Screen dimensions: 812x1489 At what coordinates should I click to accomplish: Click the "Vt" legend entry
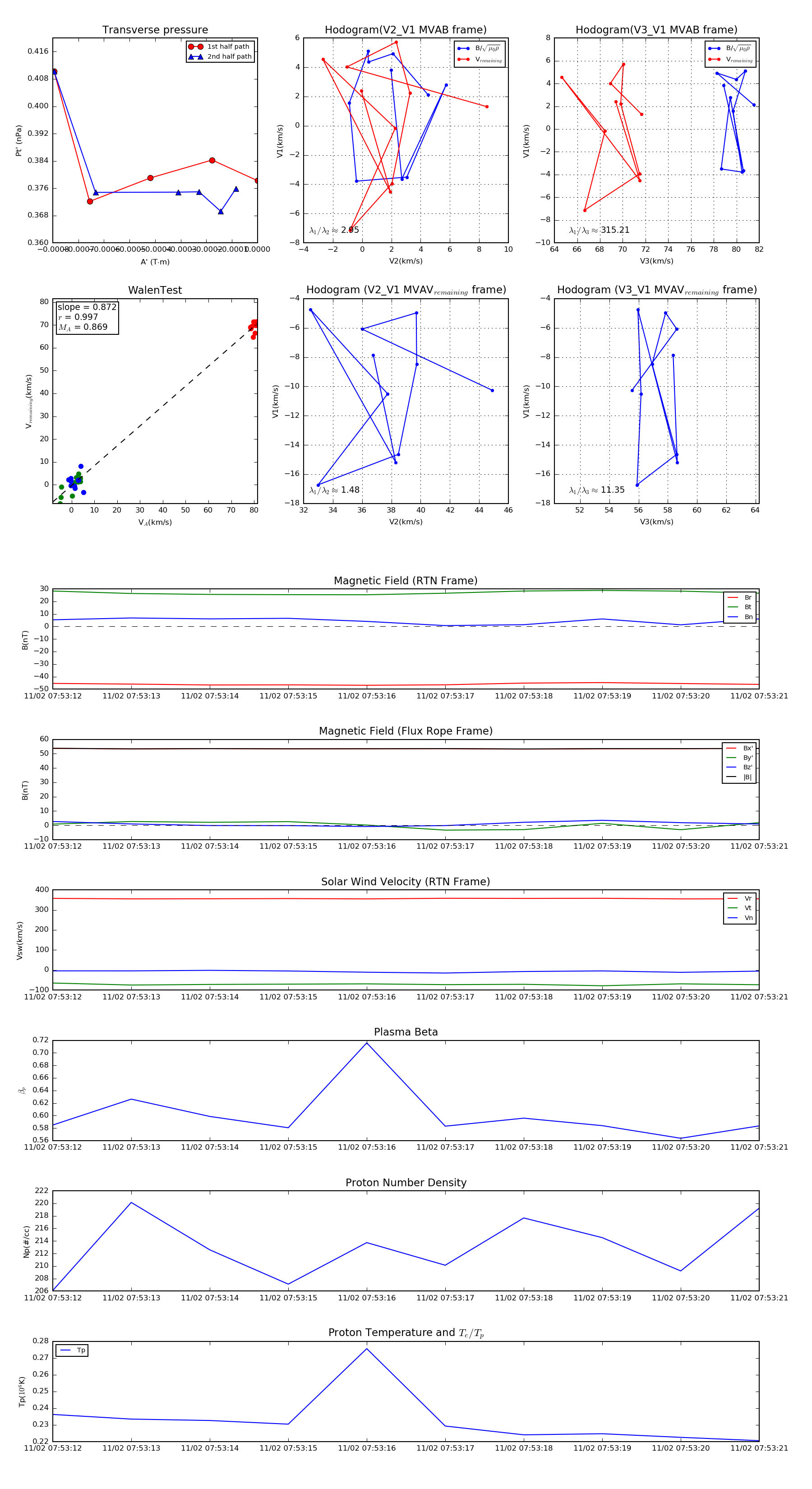[740, 908]
